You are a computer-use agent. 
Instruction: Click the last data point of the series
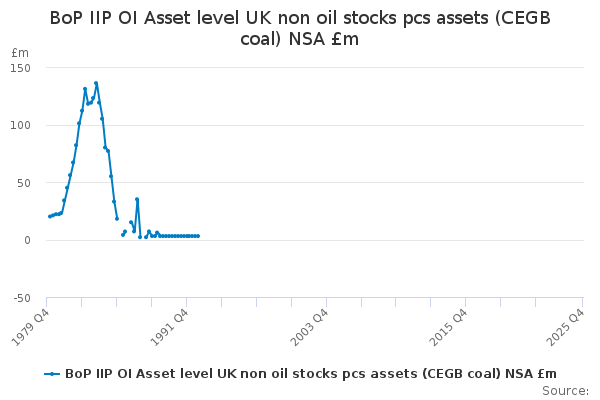pos(198,236)
